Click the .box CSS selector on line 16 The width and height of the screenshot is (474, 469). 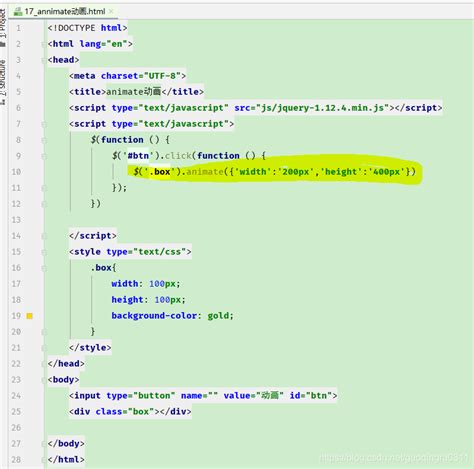pos(101,268)
